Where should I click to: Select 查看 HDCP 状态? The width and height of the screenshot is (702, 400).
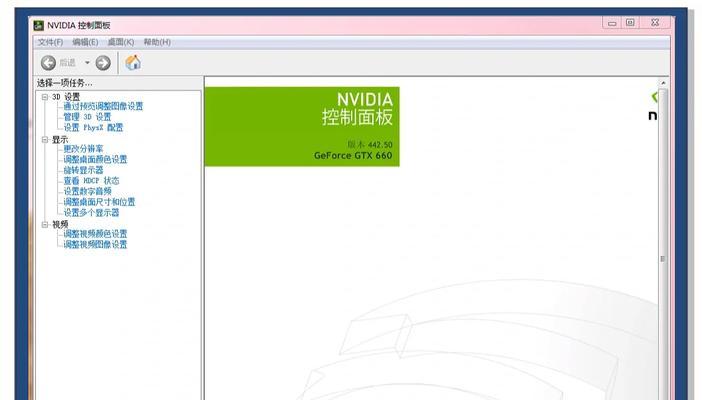point(91,181)
